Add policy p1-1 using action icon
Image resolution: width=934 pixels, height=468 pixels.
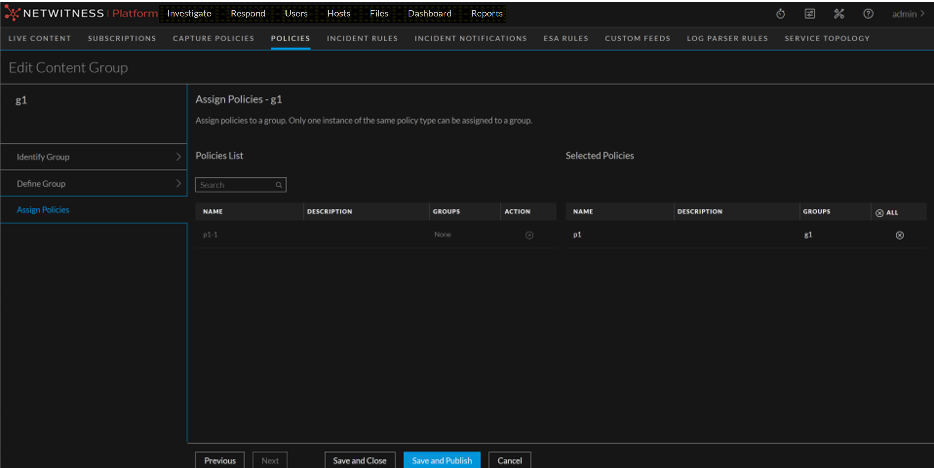[529, 235]
